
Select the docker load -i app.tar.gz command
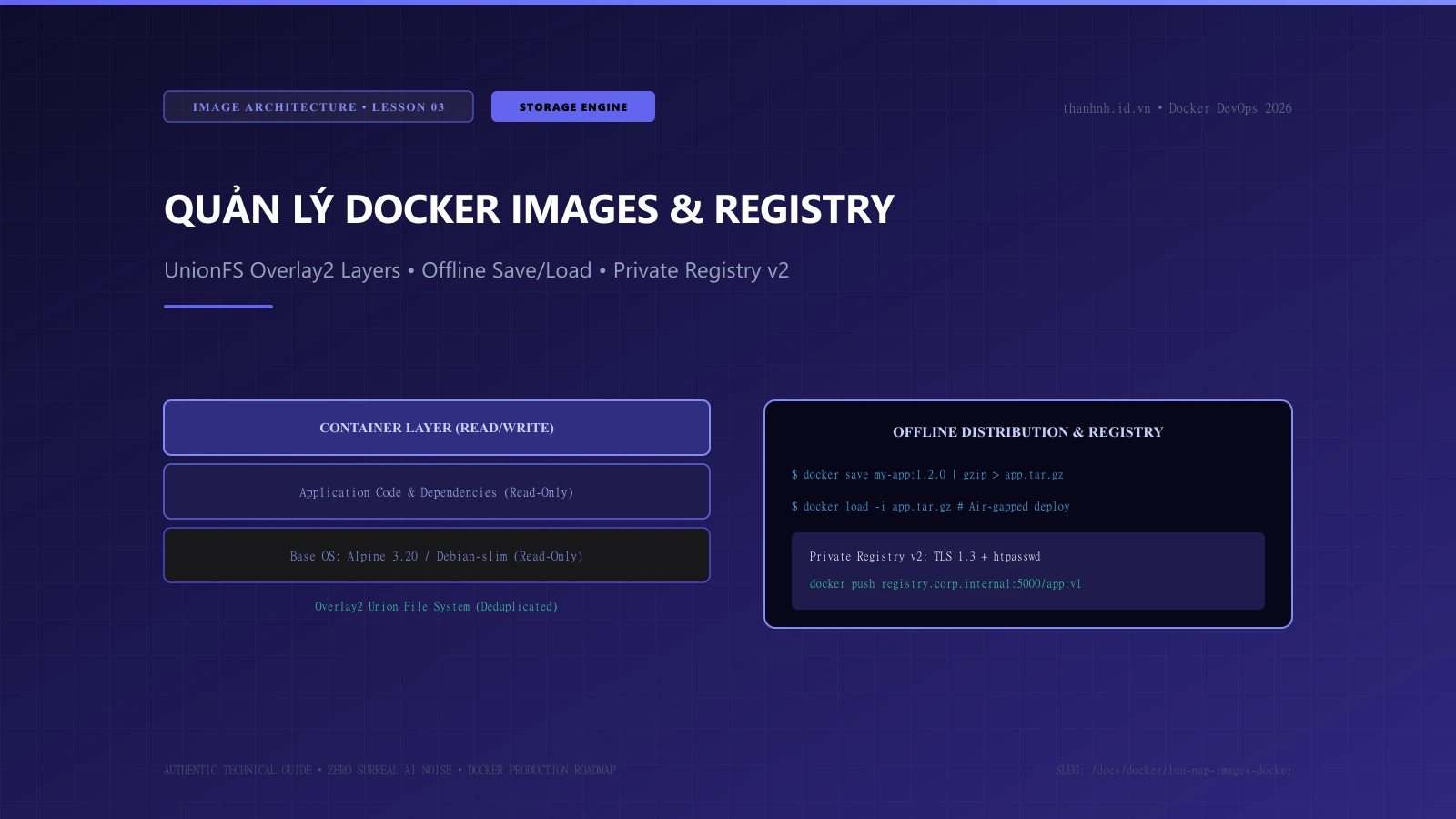[x=931, y=507]
